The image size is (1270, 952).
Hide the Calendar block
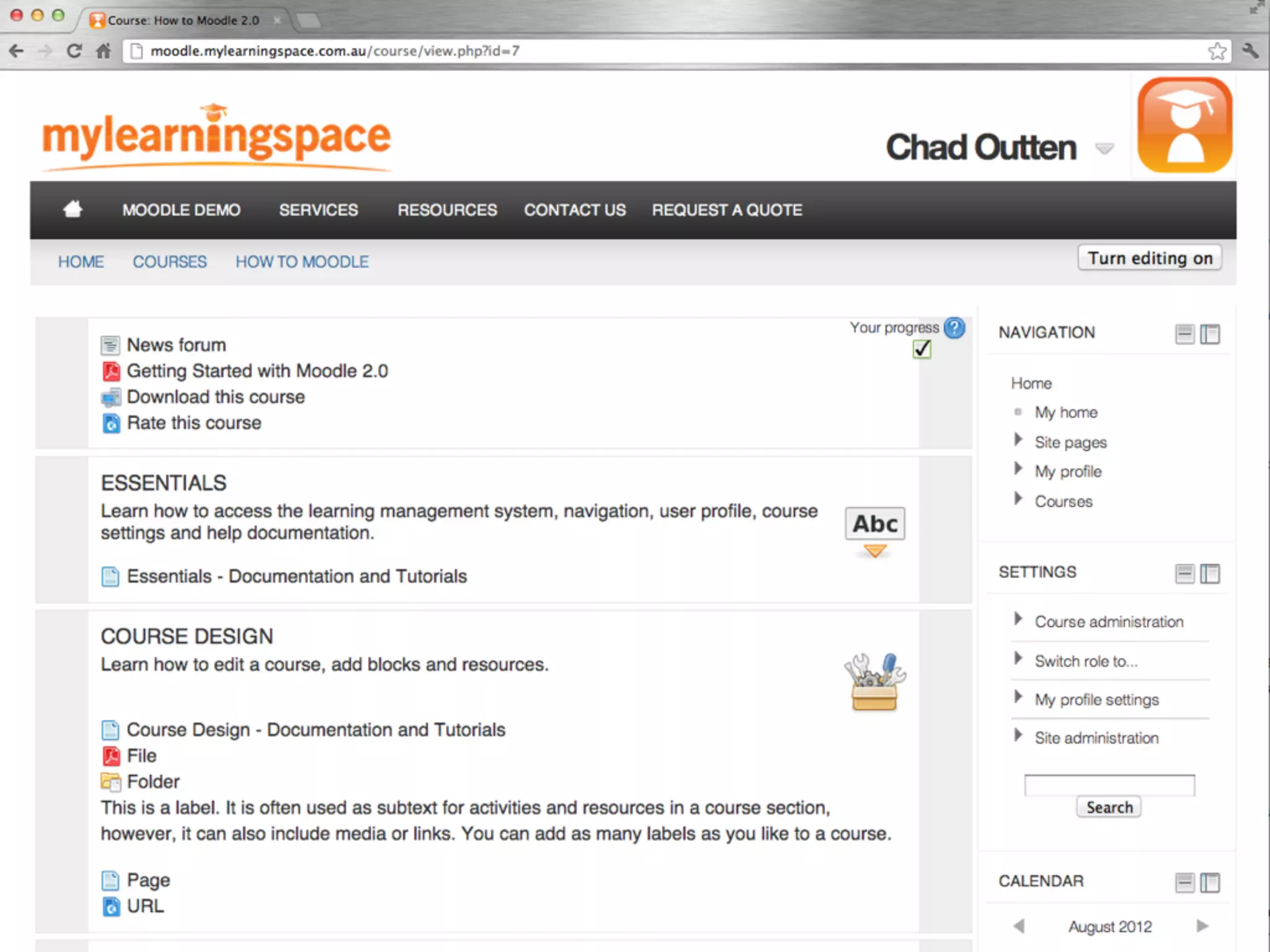coord(1184,882)
